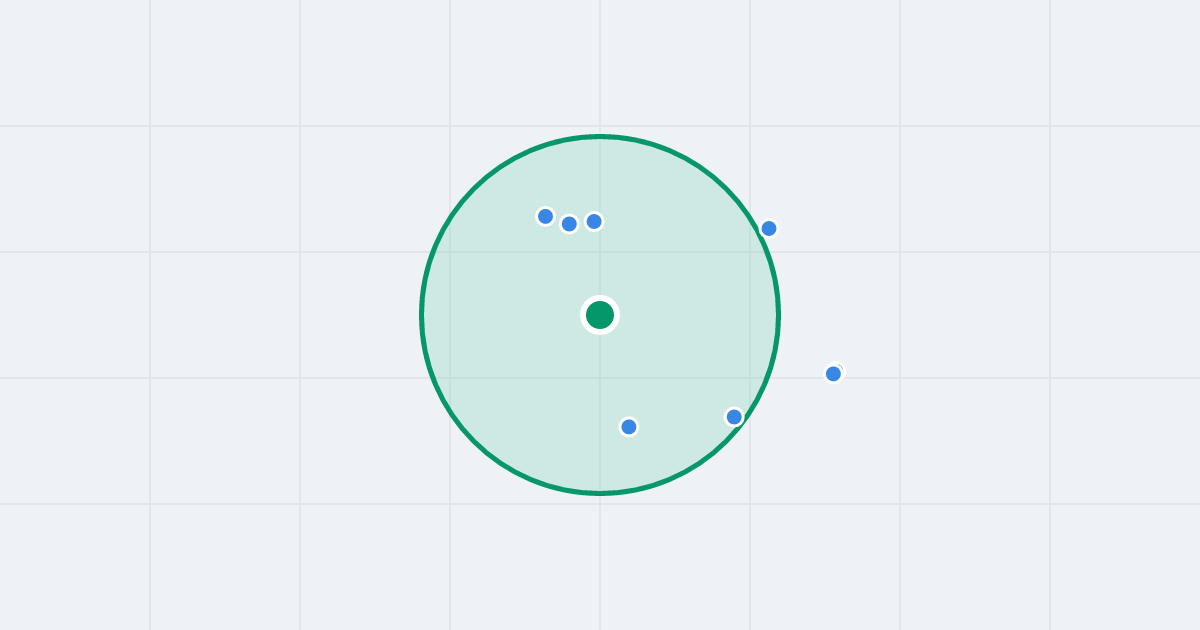Select the blue point outside the green circle

point(834,373)
